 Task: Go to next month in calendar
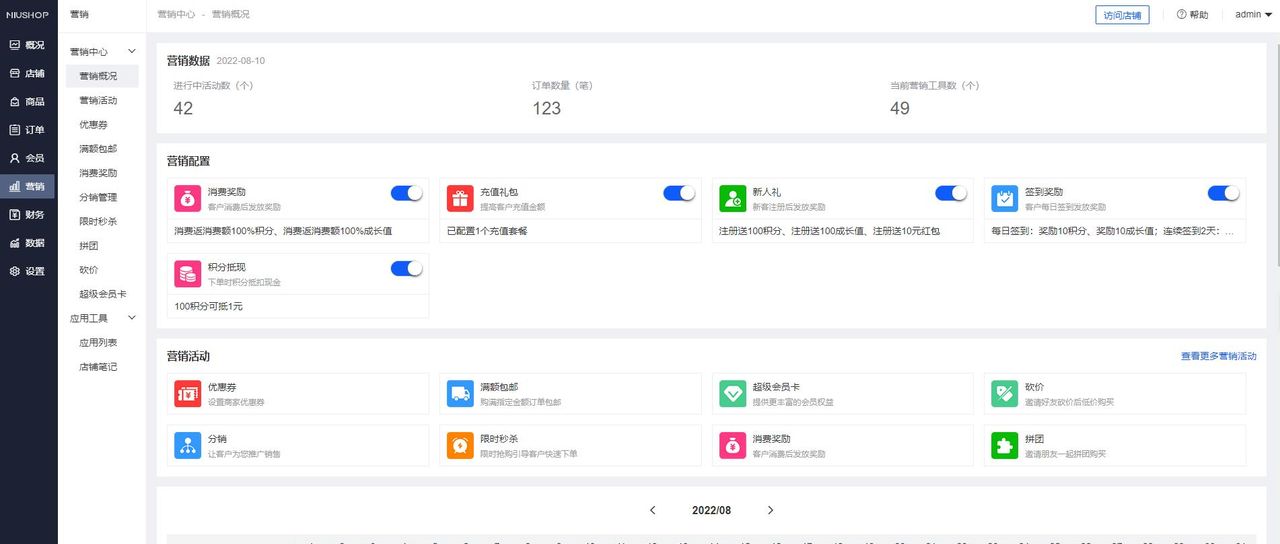click(x=770, y=510)
